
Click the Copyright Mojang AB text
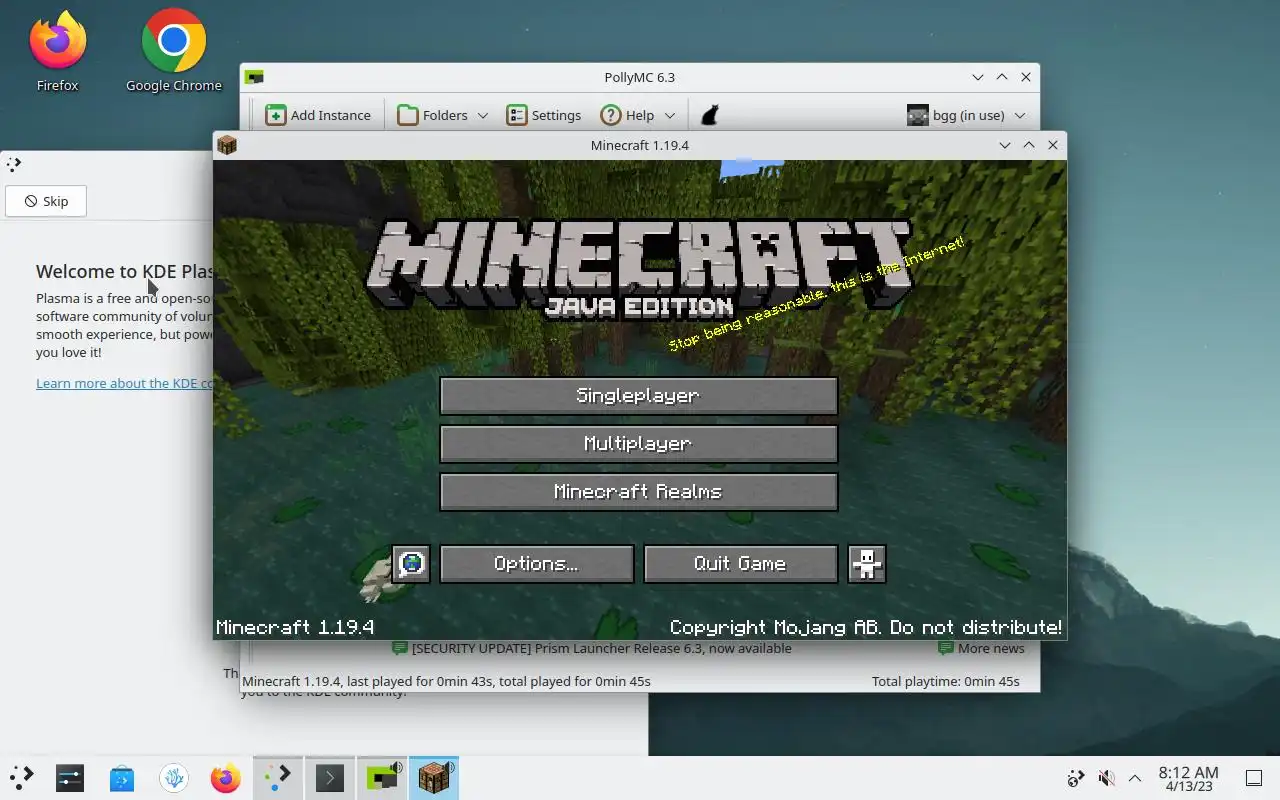866,628
